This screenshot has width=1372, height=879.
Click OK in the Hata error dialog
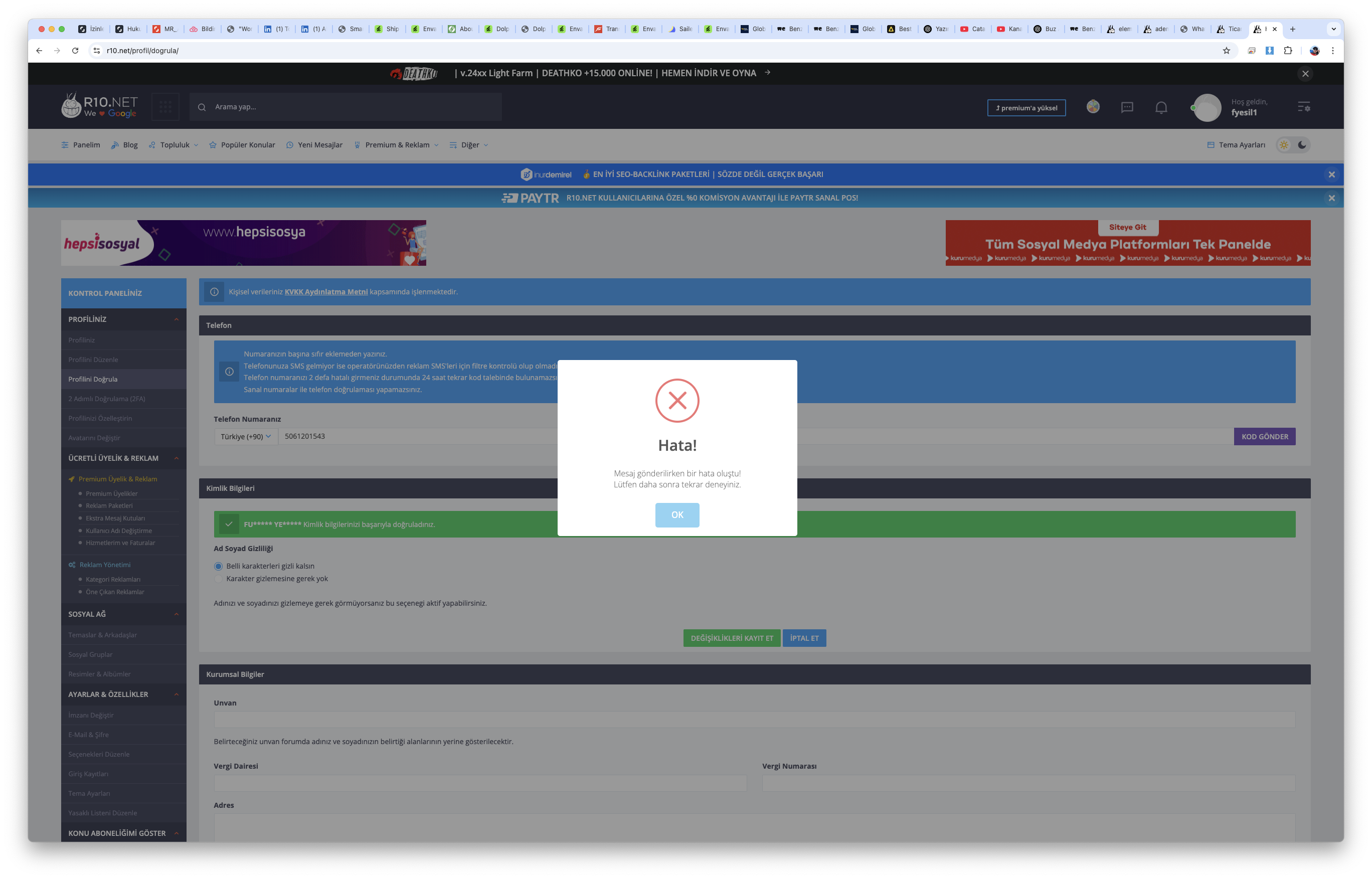tap(677, 515)
